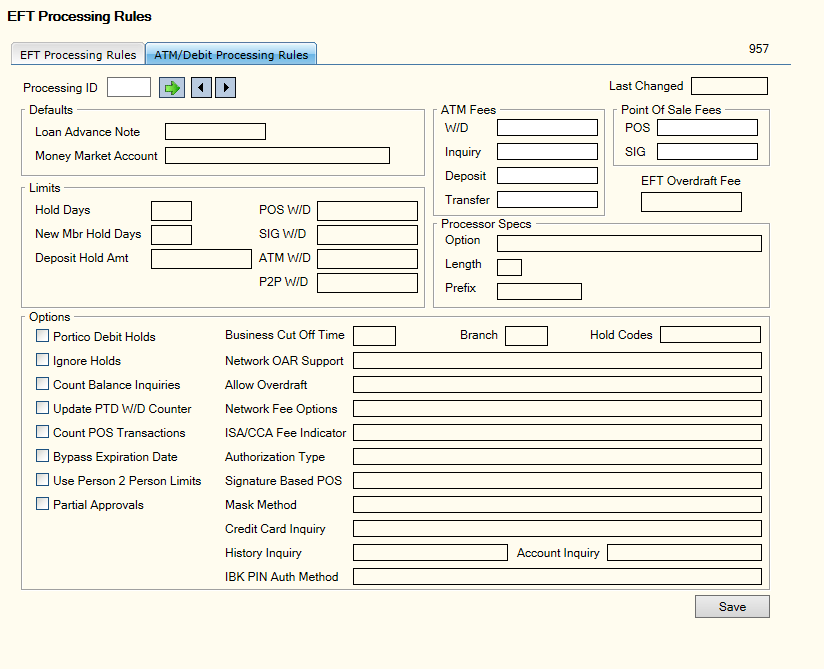Focus the Loan Advance Note field
The height and width of the screenshot is (669, 824).
215,131
